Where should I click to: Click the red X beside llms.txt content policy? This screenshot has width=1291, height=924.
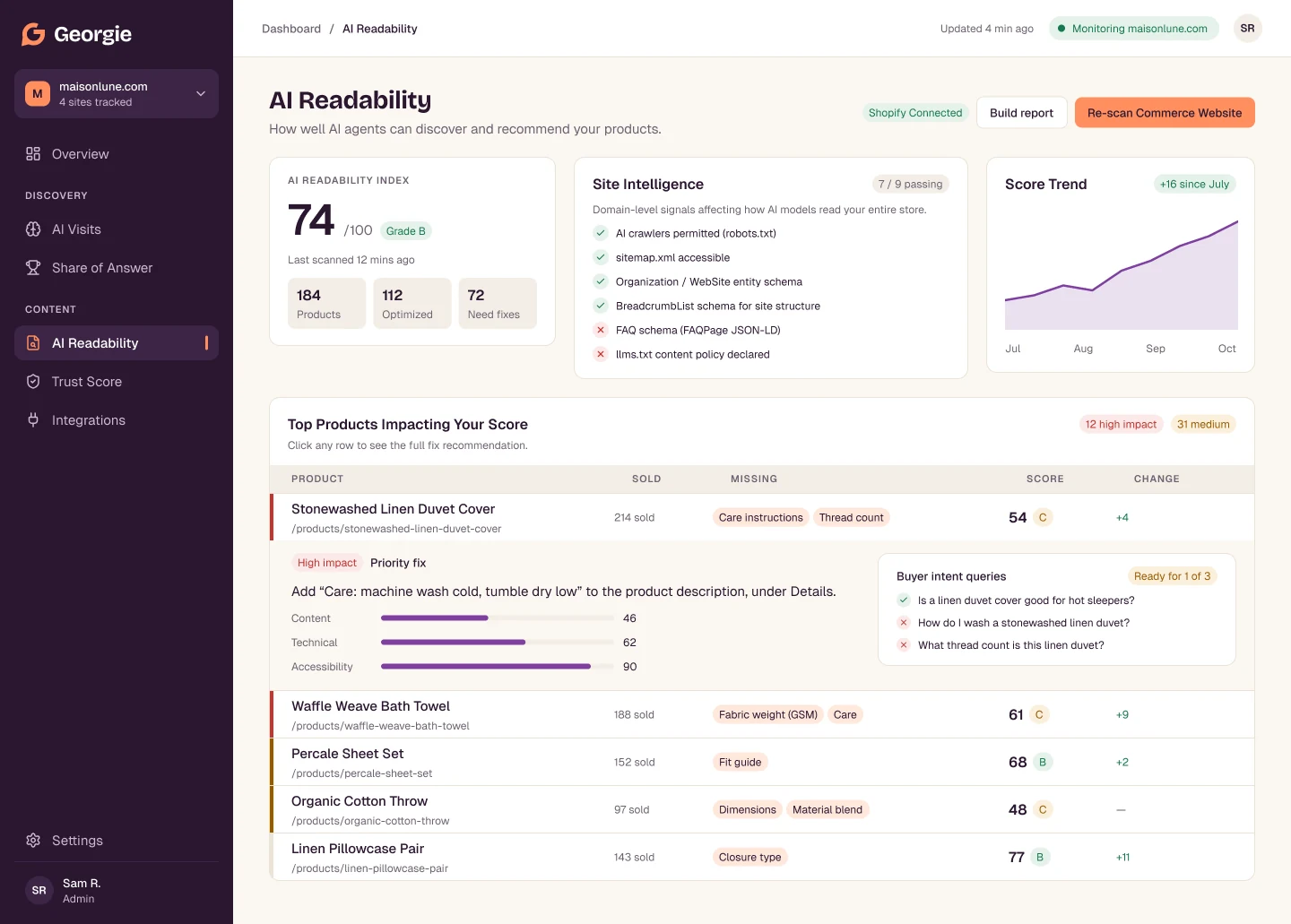[601, 354]
